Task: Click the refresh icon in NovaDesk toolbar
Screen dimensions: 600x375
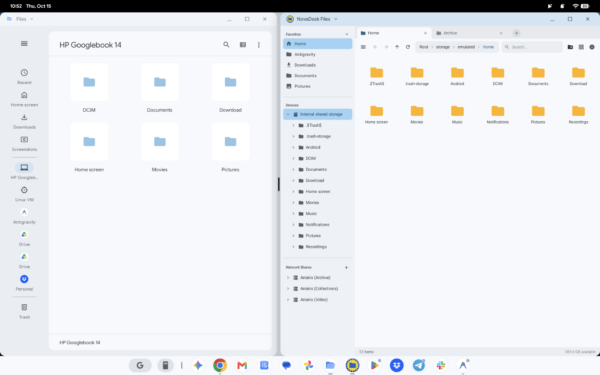Action: pyautogui.click(x=408, y=47)
